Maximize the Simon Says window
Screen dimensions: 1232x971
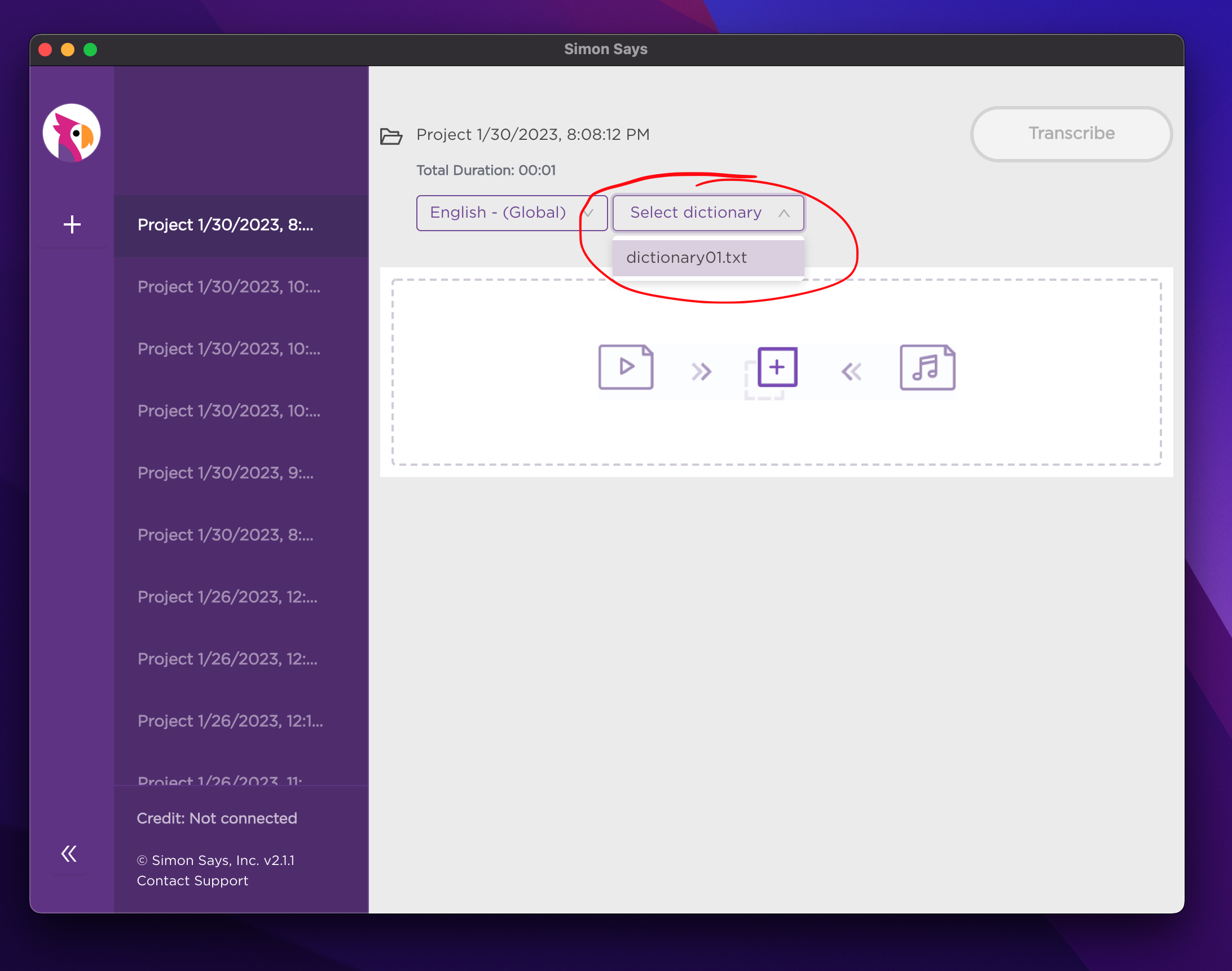90,50
